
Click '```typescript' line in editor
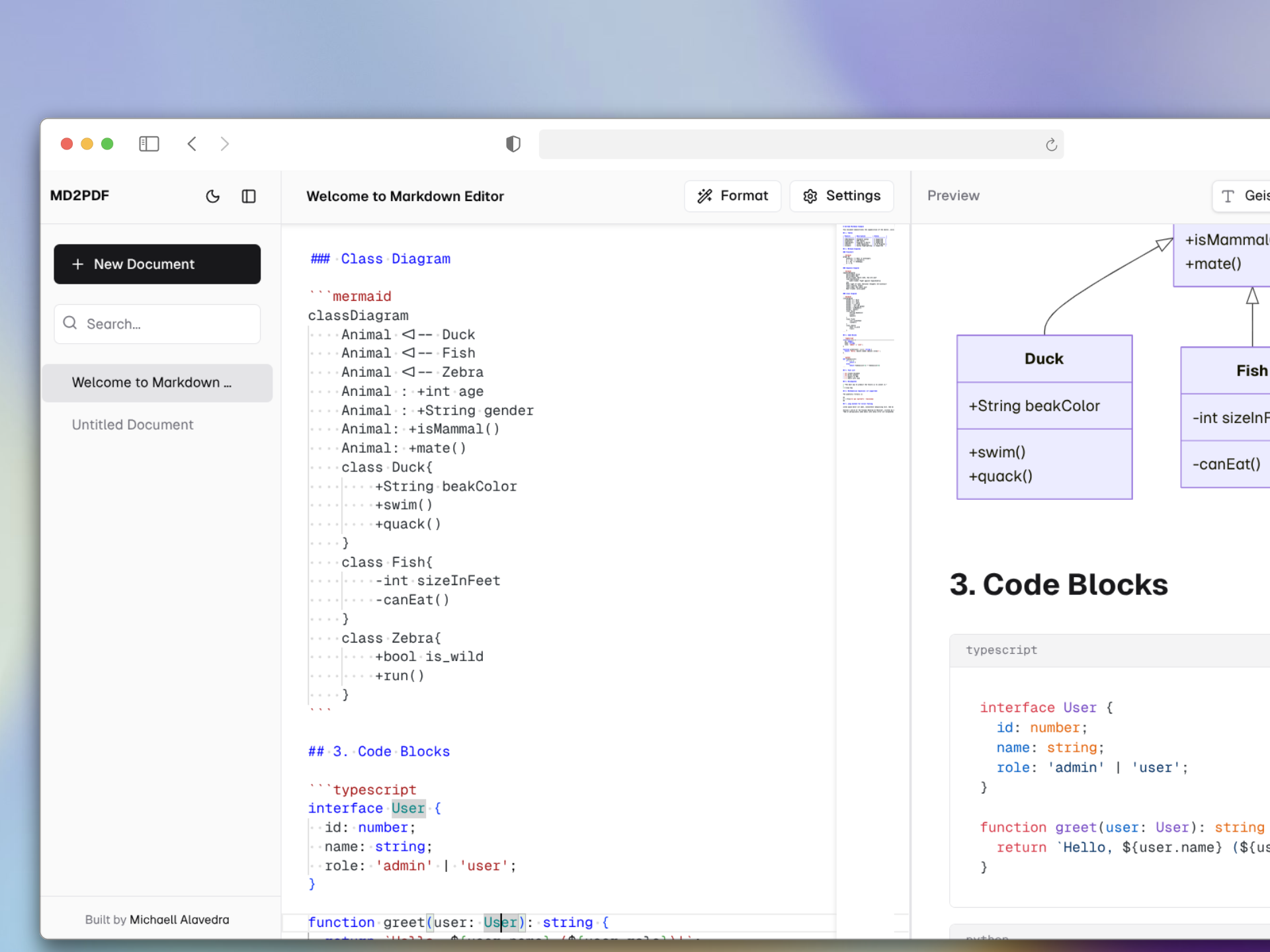(x=362, y=790)
